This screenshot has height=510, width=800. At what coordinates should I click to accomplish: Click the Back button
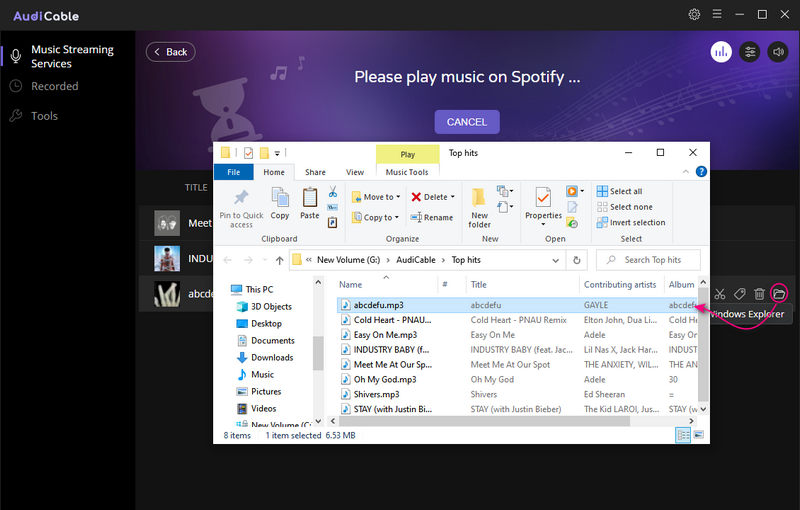pos(170,52)
